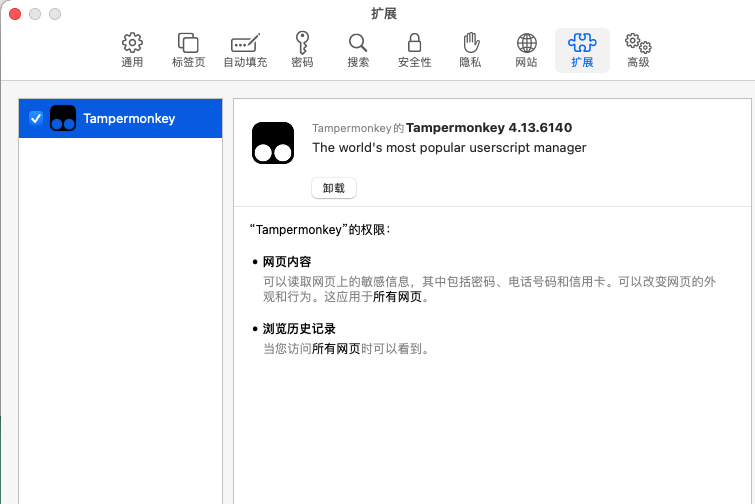755x504 pixels.
Task: Go to the 密码 (Passwords) tab
Action: (x=302, y=50)
